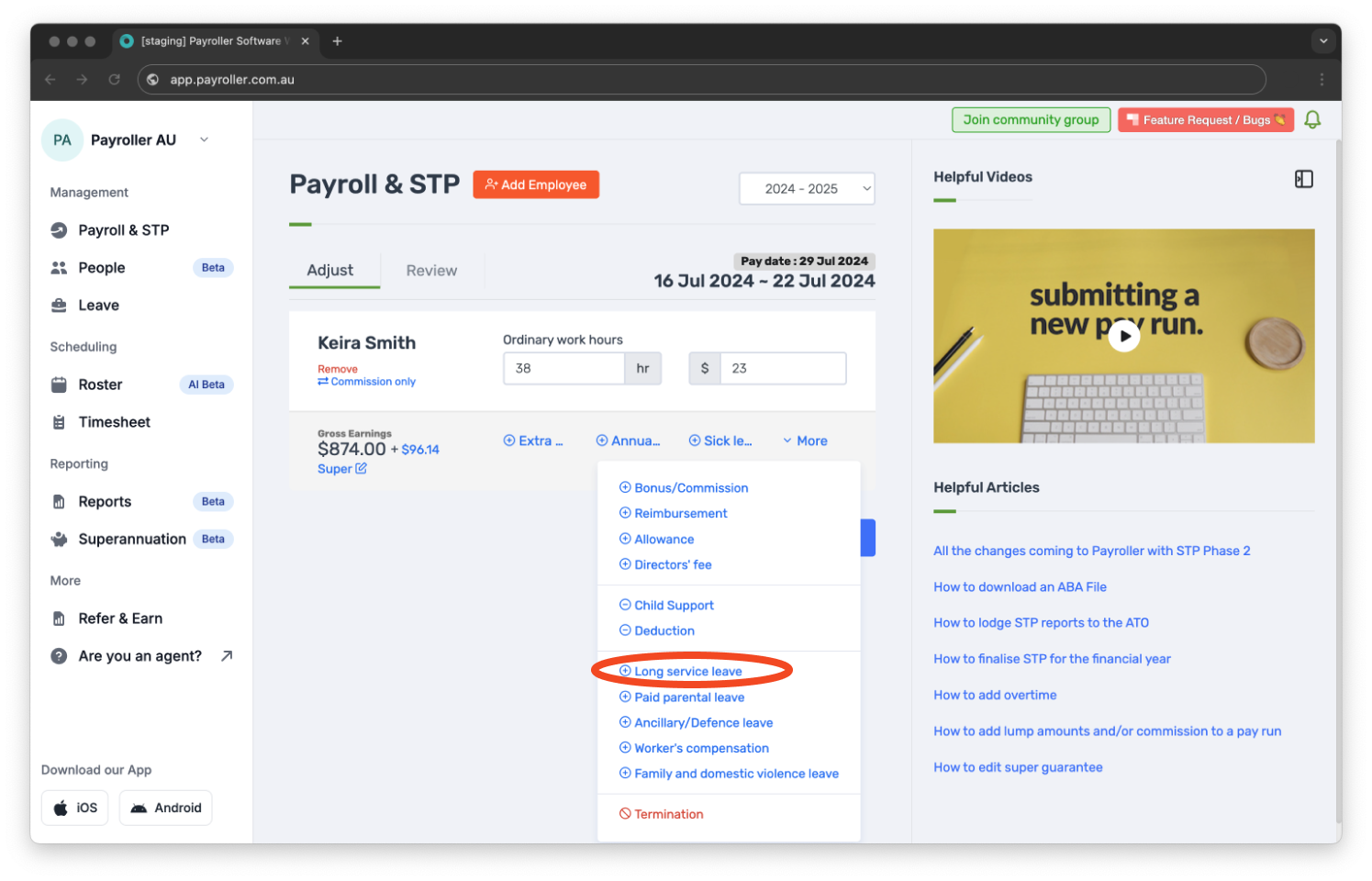Image resolution: width=1372 pixels, height=881 pixels.
Task: Click the hourly rate input showing 23
Action: 783,368
